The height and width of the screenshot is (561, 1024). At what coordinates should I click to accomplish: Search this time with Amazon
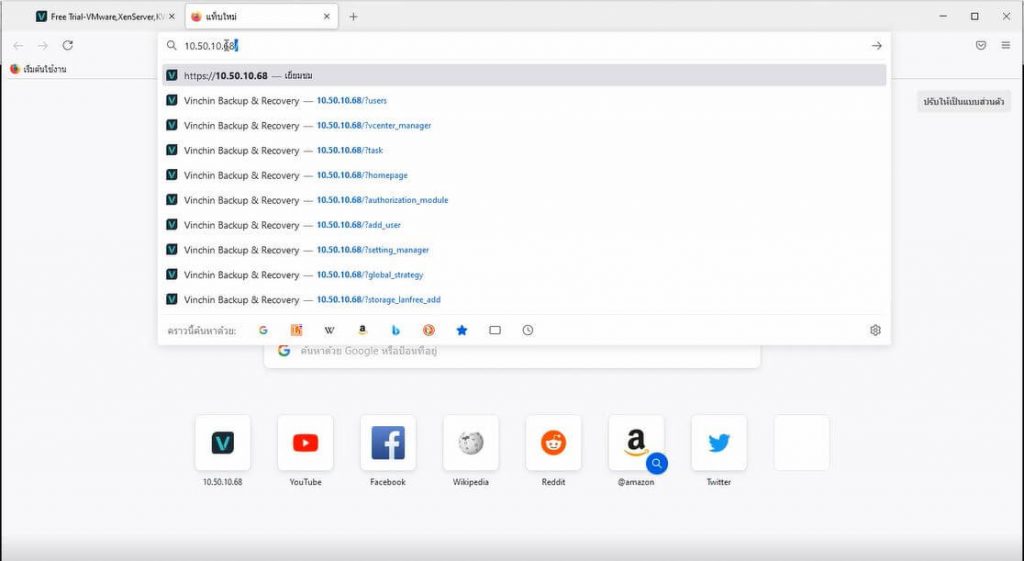click(x=362, y=330)
